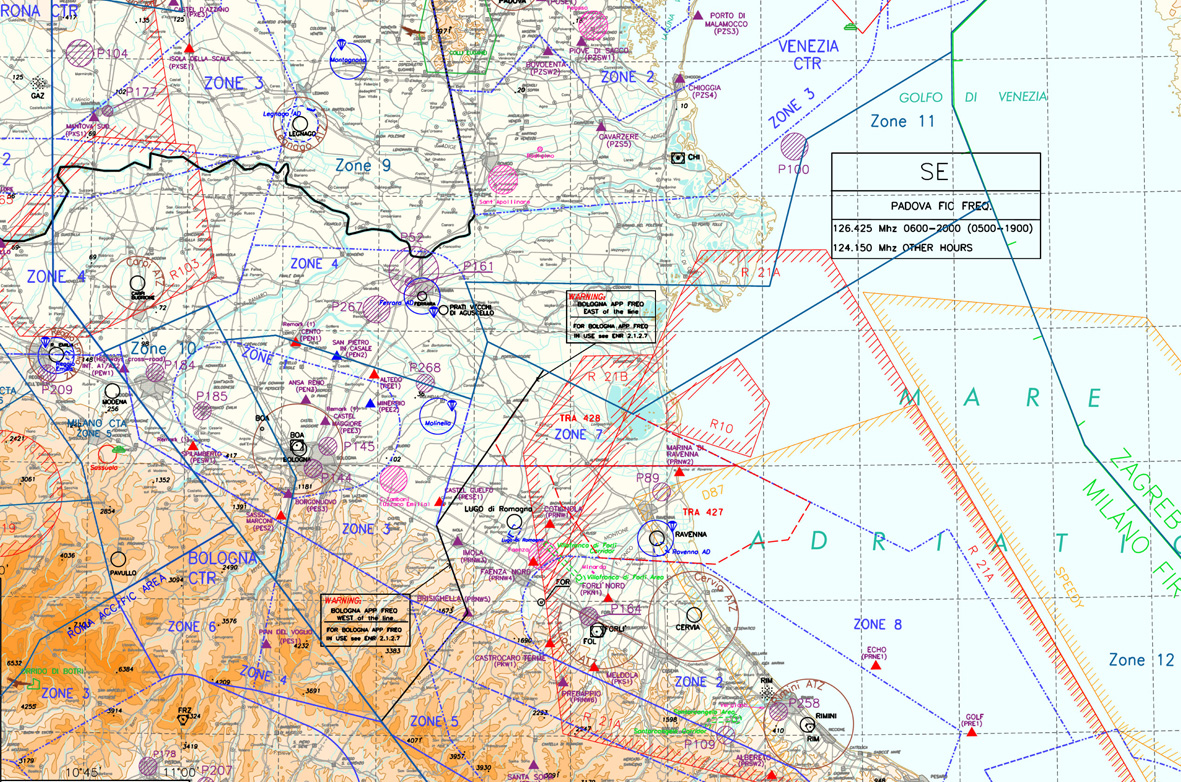
Task: Click the Porto di Malamocco purple triangle
Action: pos(697,15)
